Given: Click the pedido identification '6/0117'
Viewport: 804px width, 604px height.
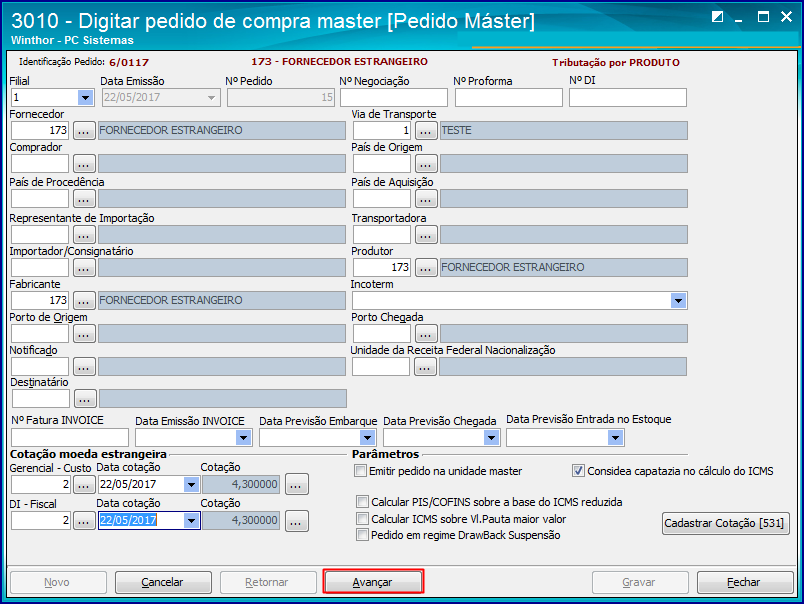Looking at the screenshot, I should click(129, 63).
